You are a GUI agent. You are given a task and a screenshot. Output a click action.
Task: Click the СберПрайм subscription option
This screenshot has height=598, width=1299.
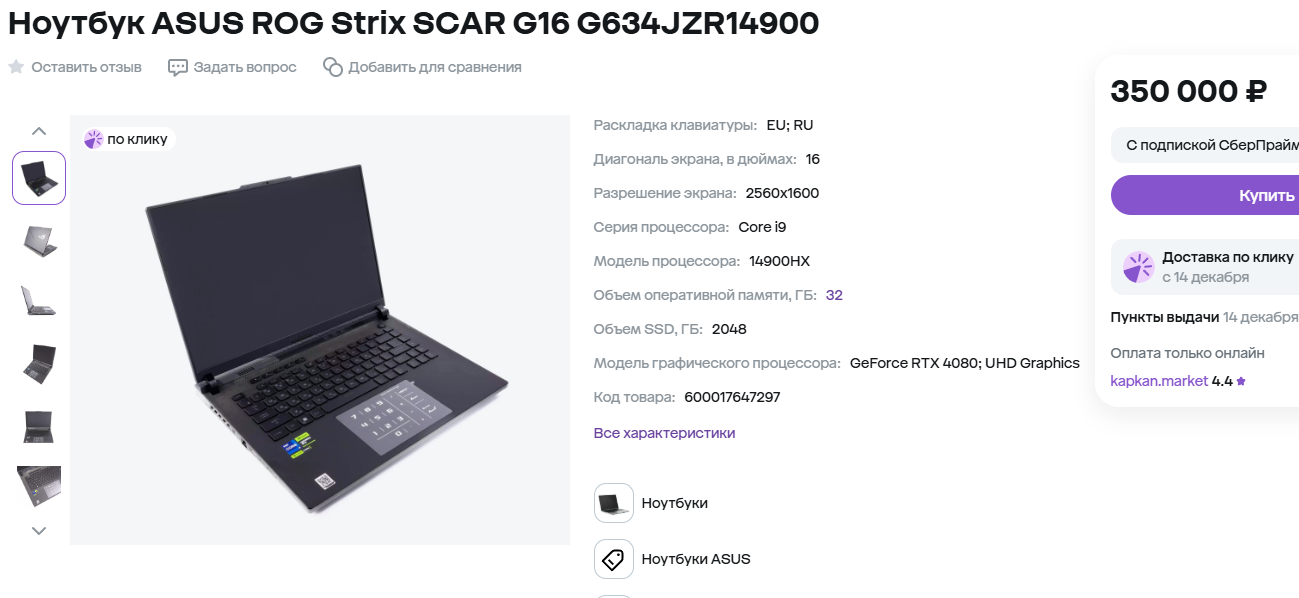point(1205,145)
